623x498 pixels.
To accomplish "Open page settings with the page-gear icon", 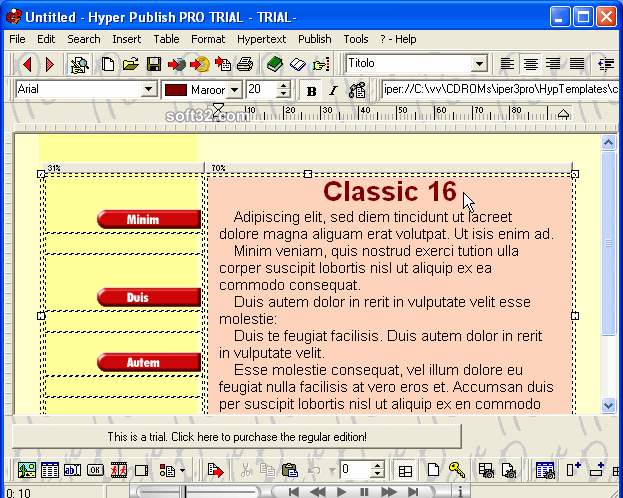I will (509, 471).
